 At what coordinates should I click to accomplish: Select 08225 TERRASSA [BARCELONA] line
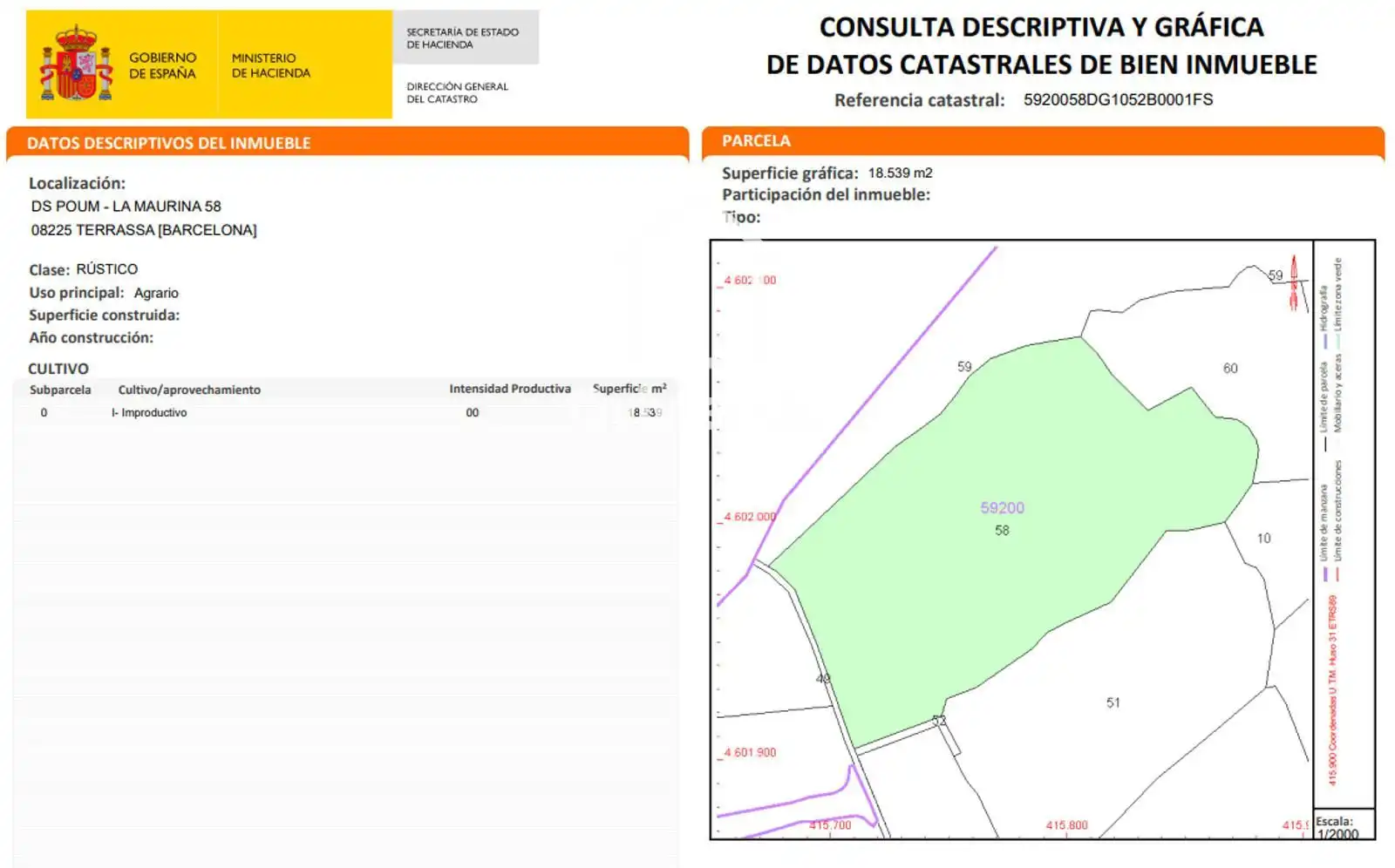coord(144,230)
